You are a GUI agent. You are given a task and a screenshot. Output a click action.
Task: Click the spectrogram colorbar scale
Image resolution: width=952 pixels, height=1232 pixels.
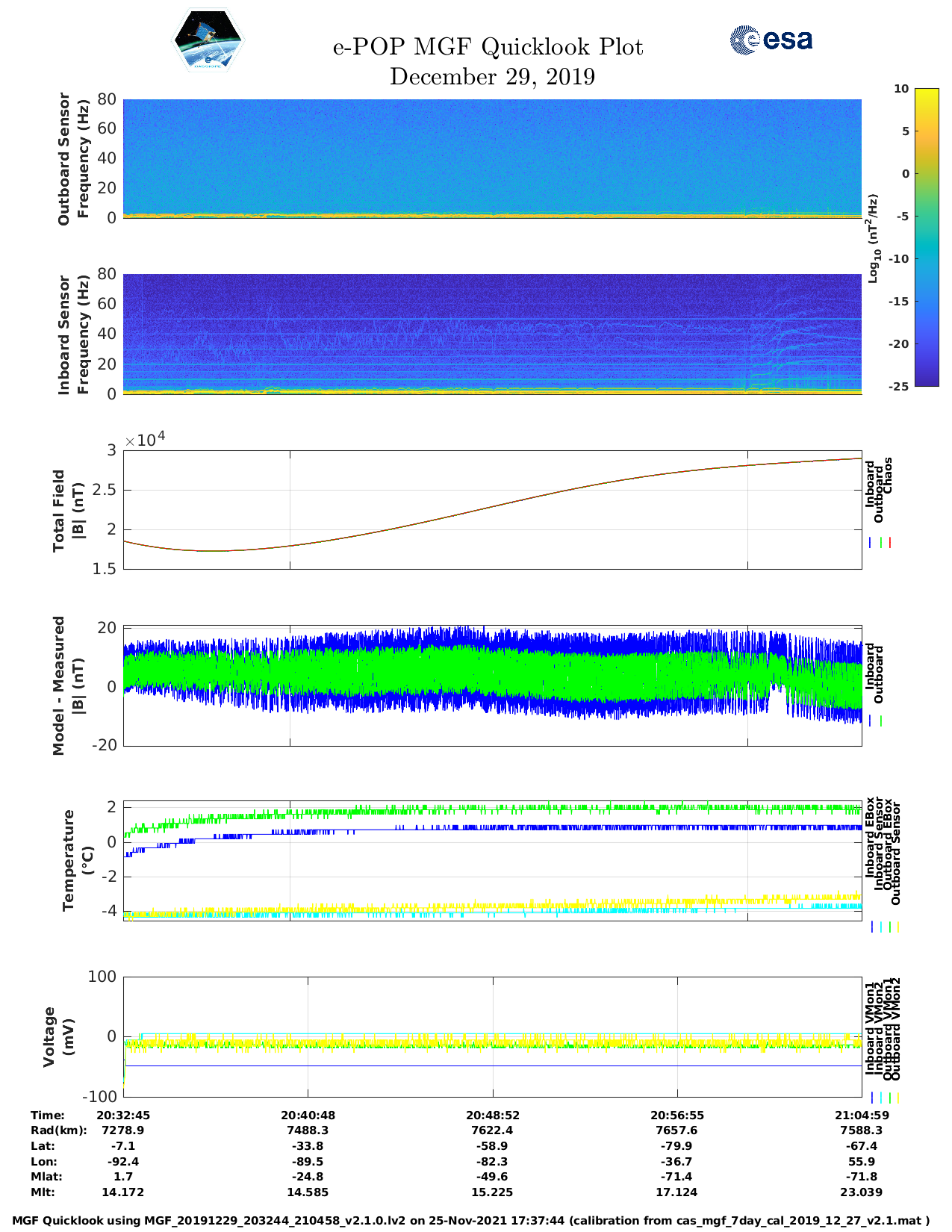click(905, 237)
